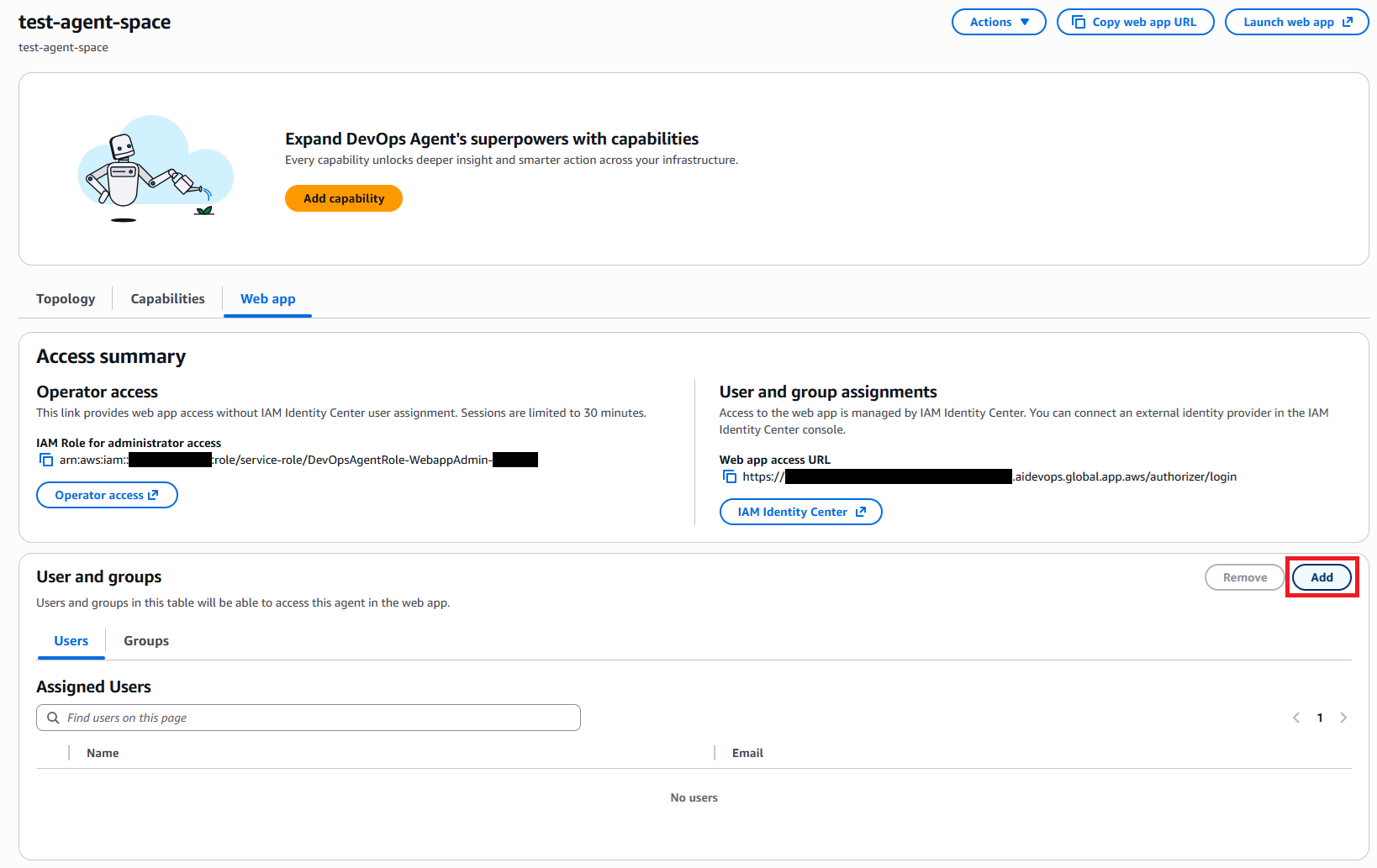Screen dimensions: 1377x868
Task: Click the previous page chevron in Assigned Users
Action: (x=1295, y=718)
